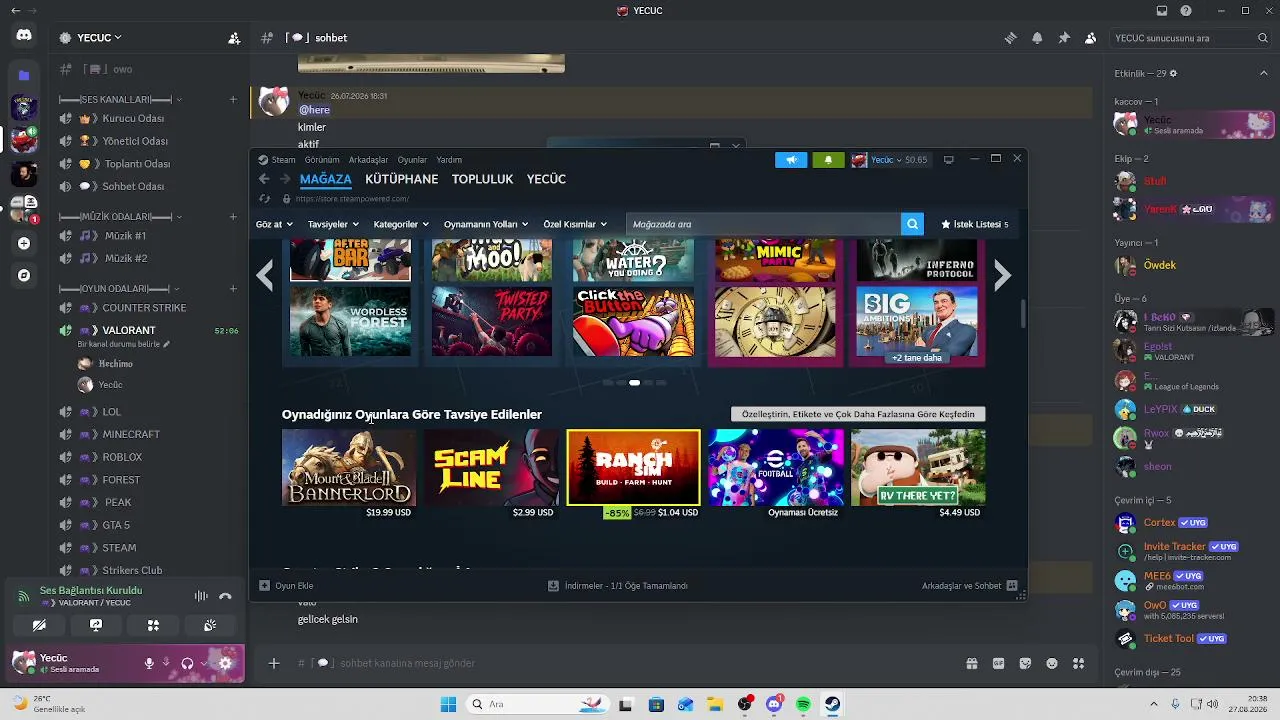The image size is (1280, 720).
Task: Open the İstek Listesi wishlist button
Action: [974, 224]
